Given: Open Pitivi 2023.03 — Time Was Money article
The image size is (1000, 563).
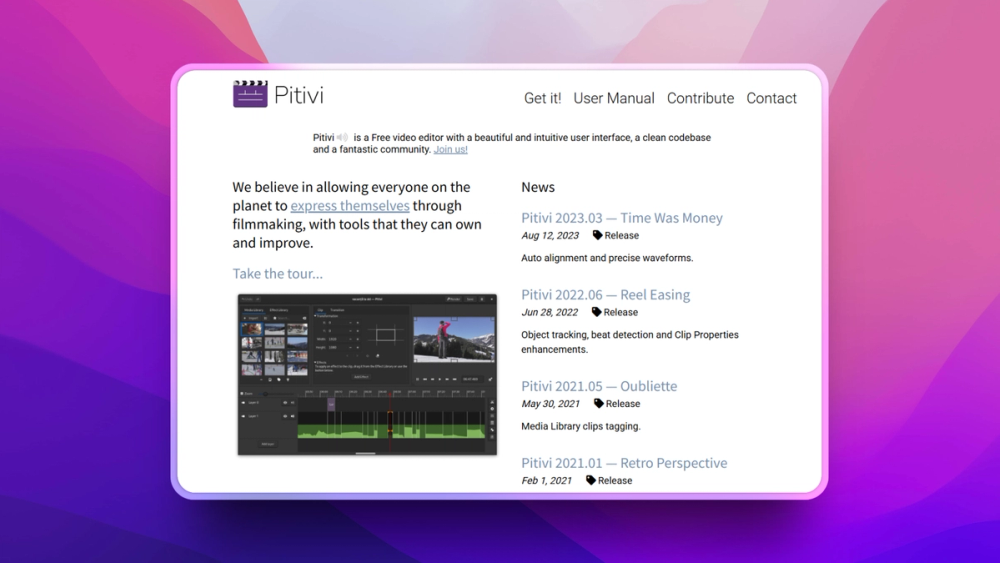Looking at the screenshot, I should click(622, 218).
